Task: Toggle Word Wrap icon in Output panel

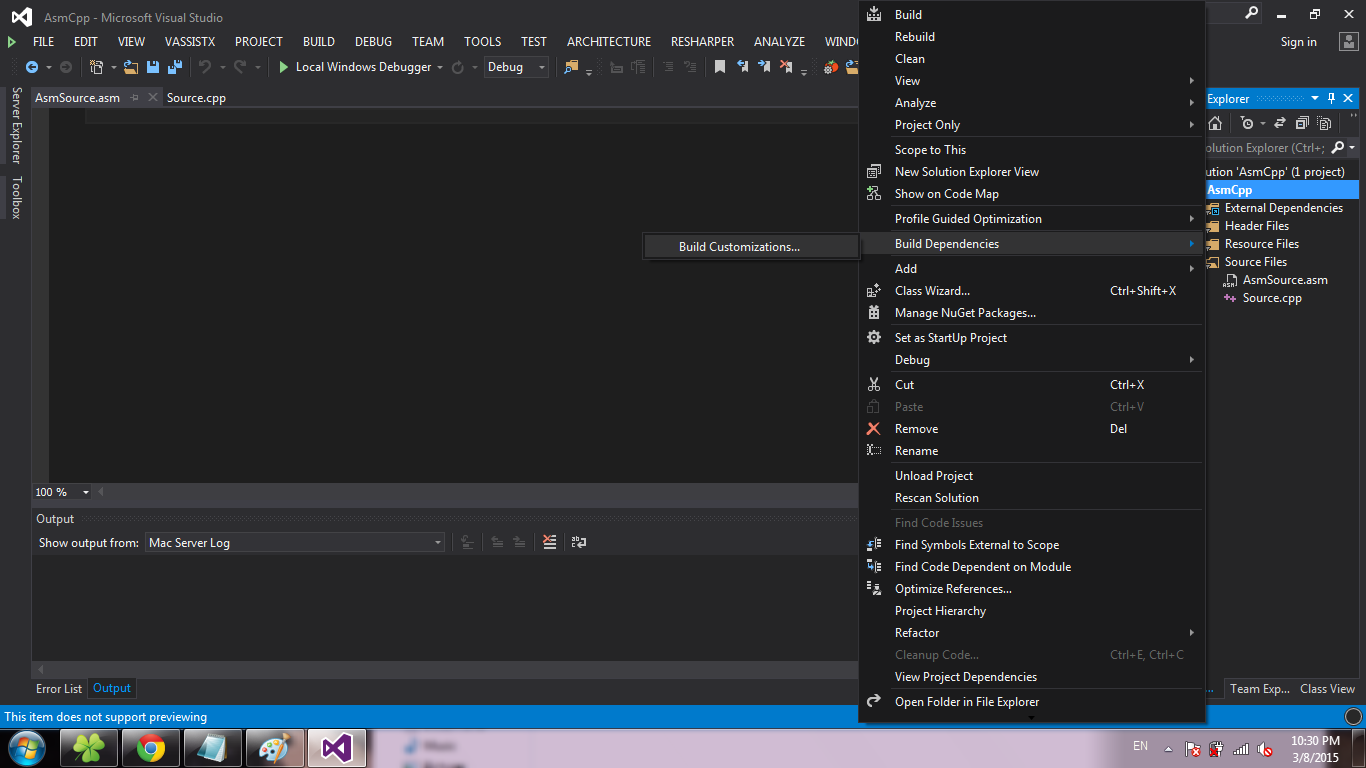Action: pos(578,542)
